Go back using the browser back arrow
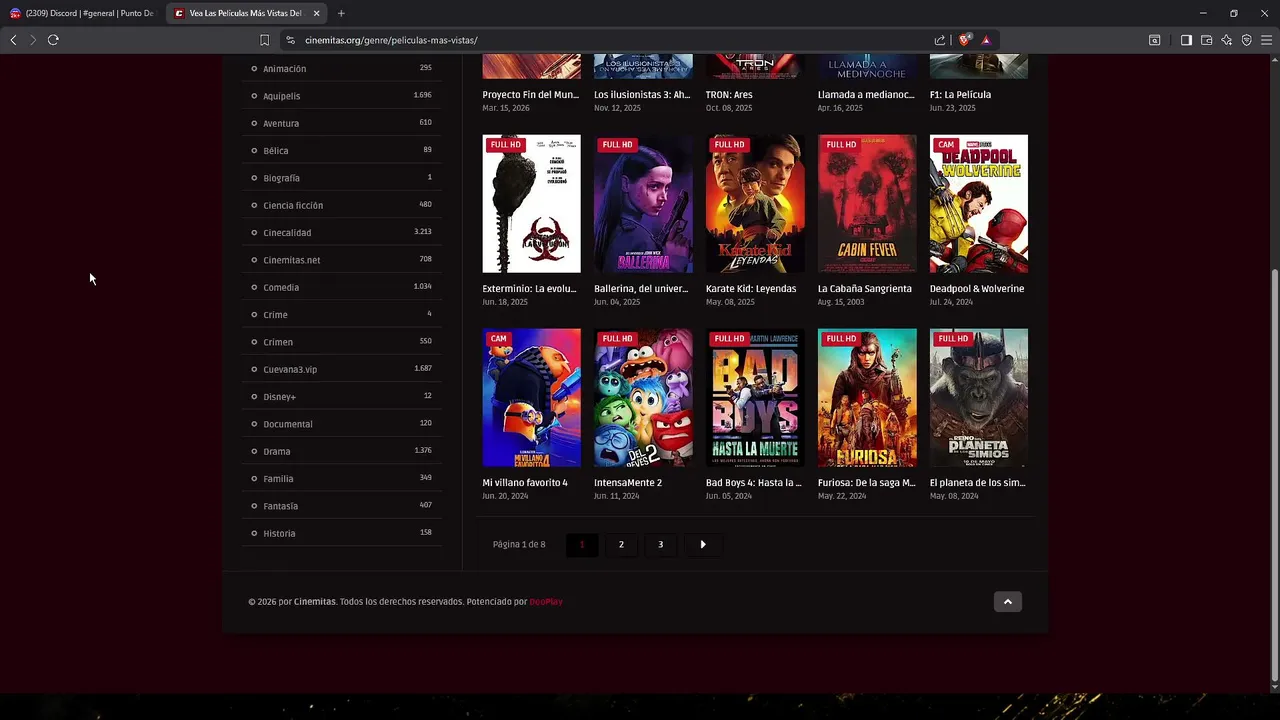 (13, 40)
